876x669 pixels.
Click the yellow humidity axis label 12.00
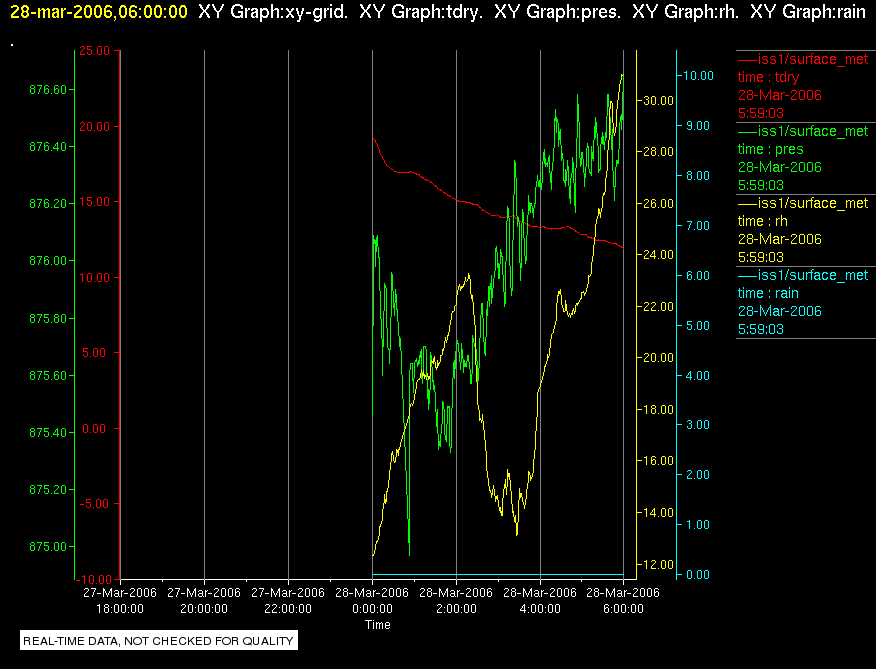click(659, 564)
